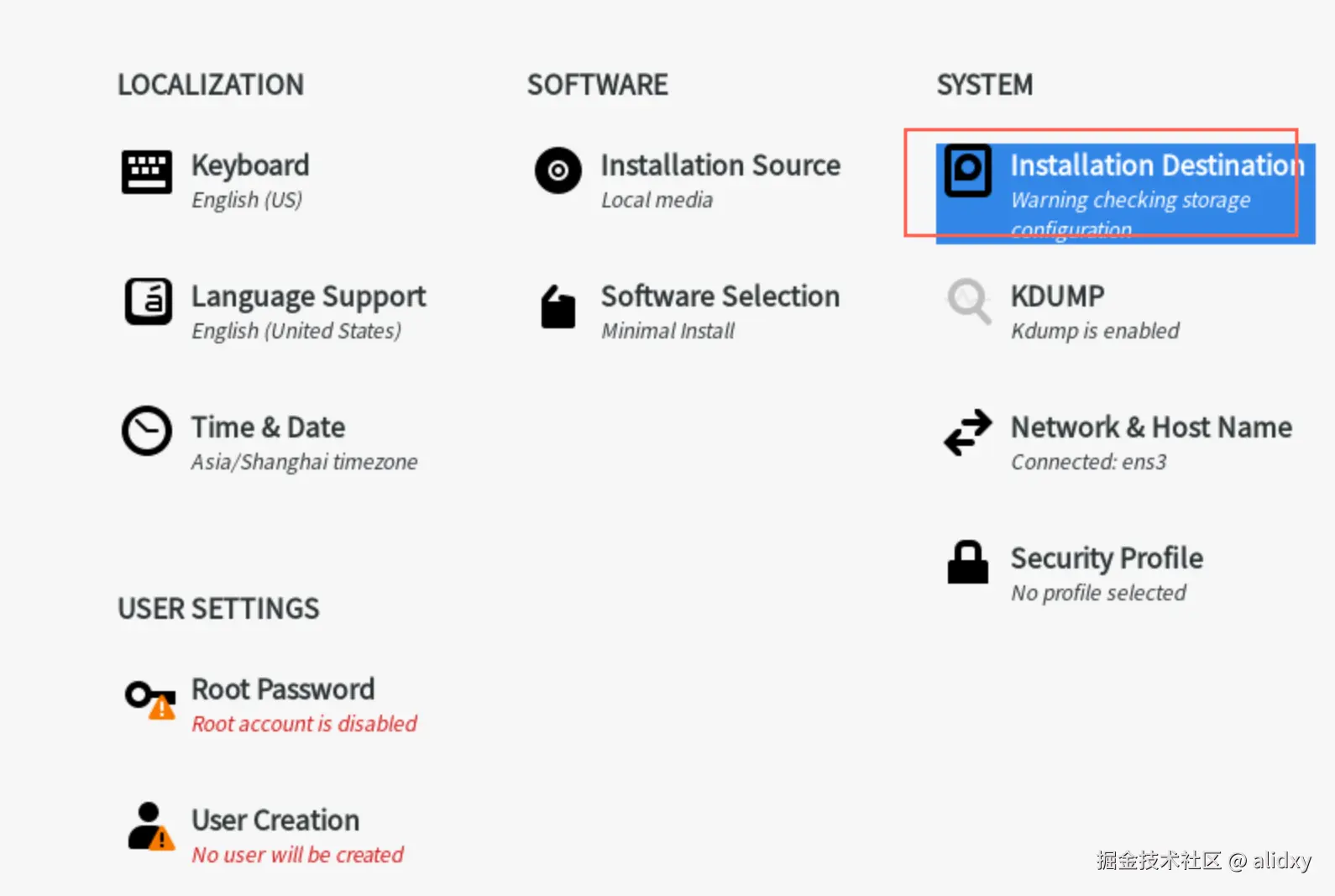Click the KDUMP magnifier icon
Viewport: 1335px width, 896px height.
point(968,301)
